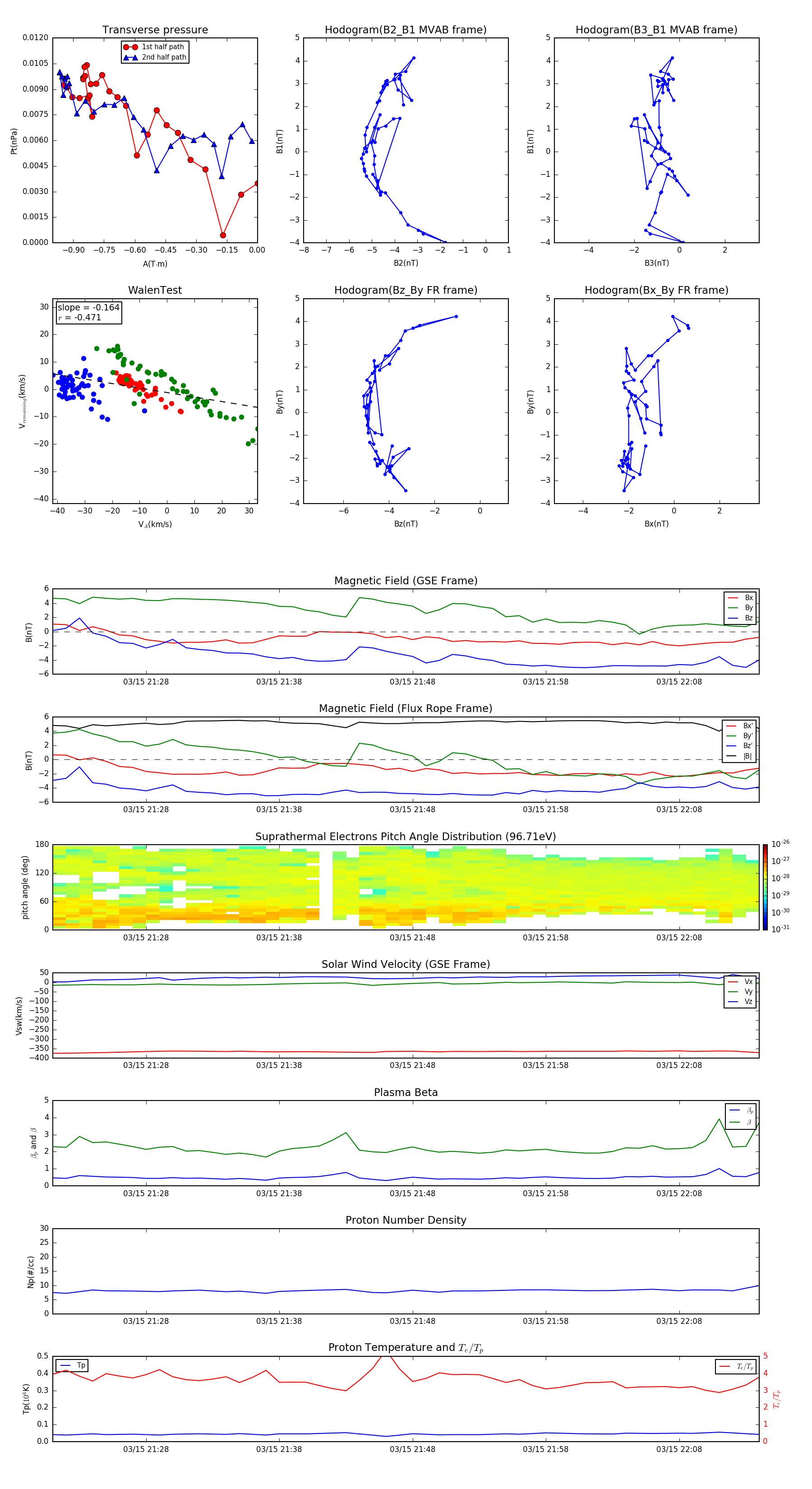
Task: Click the "Tp(10^6K)" y-axis label
Action: click(x=26, y=1399)
